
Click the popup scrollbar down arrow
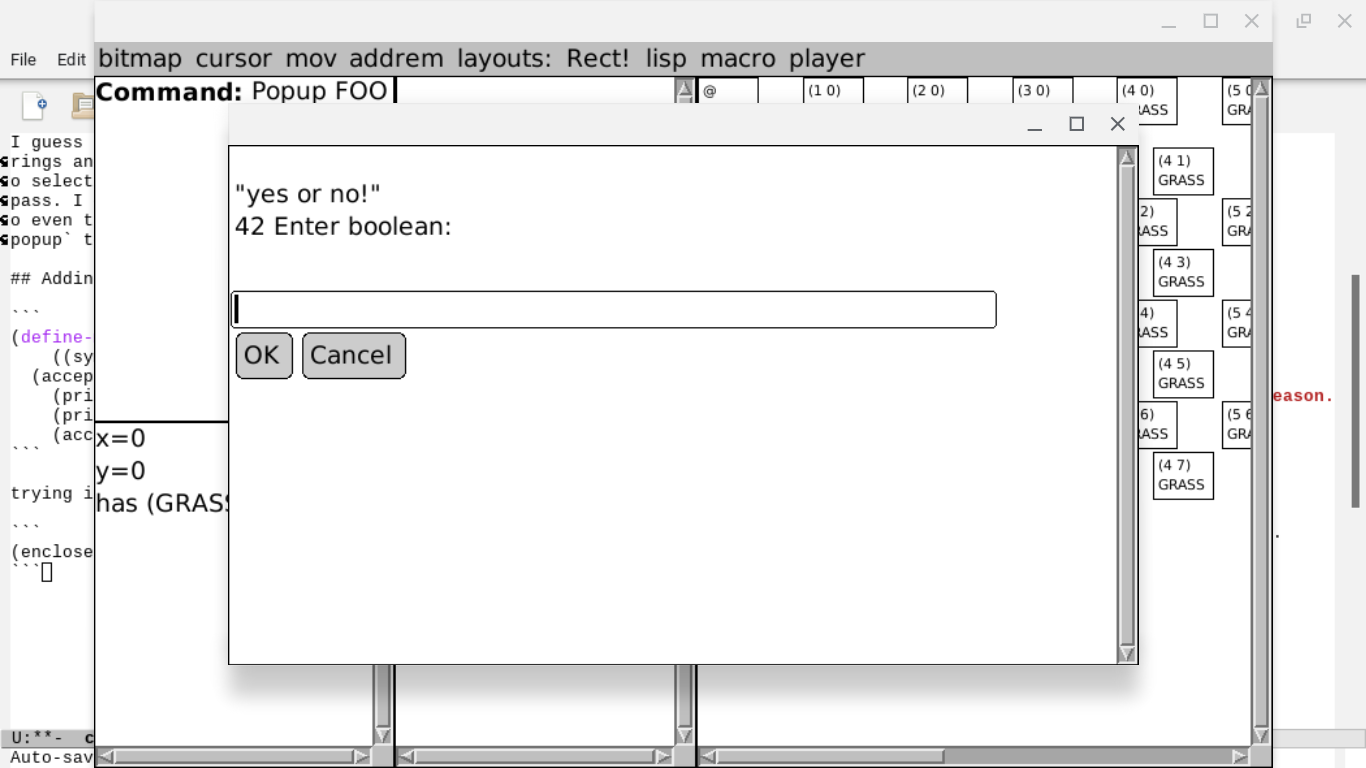pos(1127,653)
